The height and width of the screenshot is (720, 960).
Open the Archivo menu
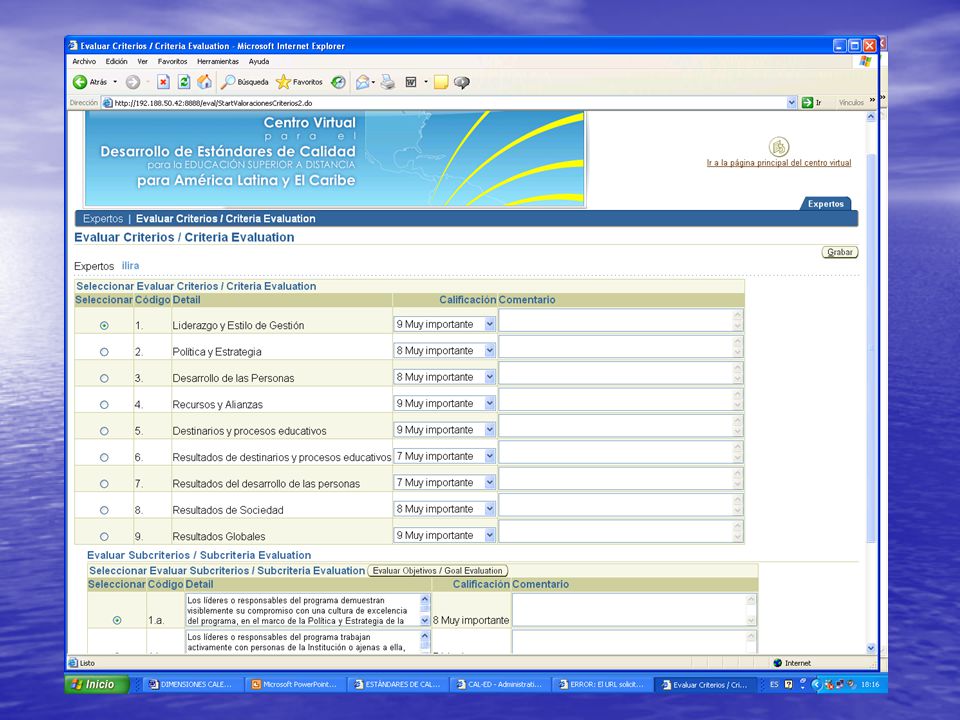[84, 61]
